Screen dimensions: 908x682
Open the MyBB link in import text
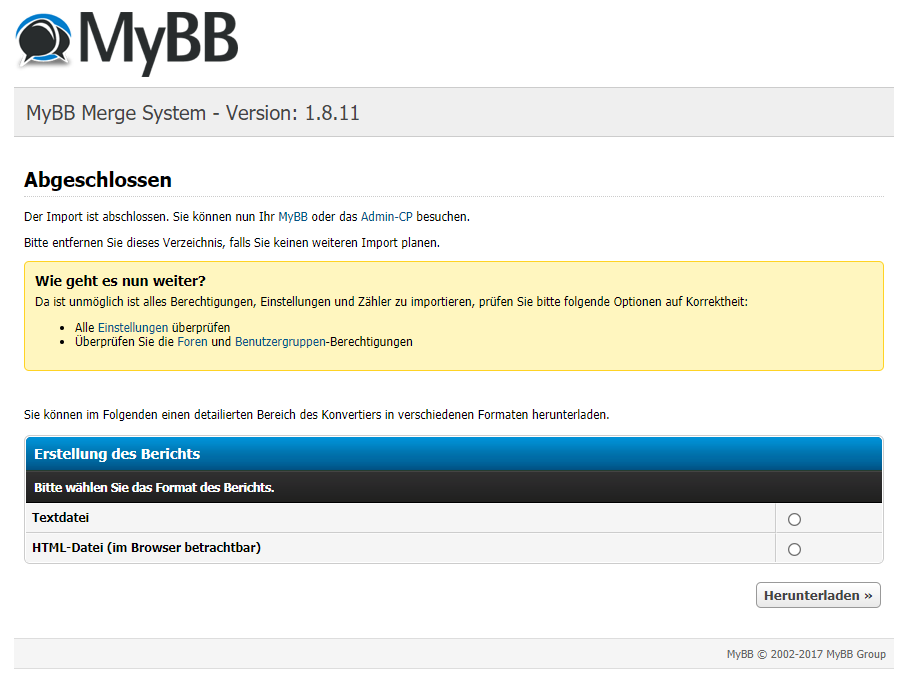(292, 217)
